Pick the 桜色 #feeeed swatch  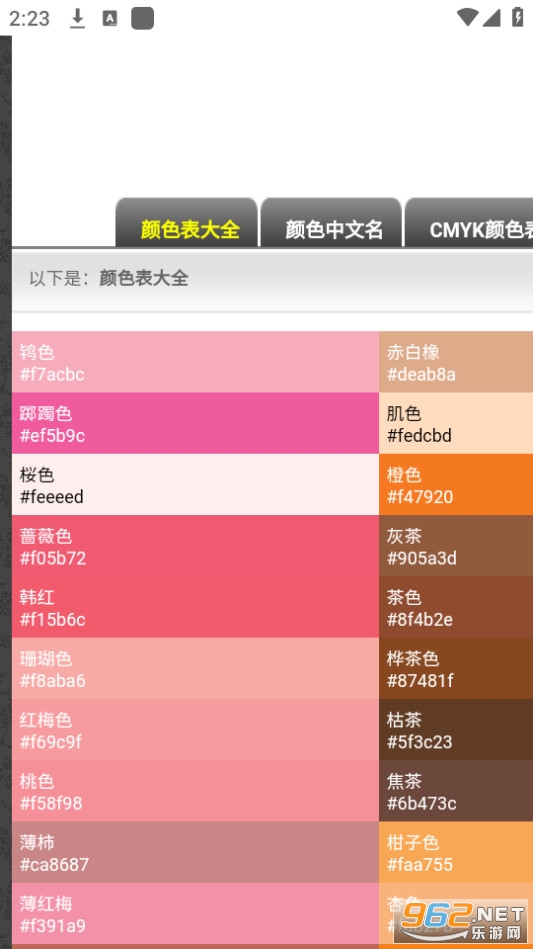coord(195,485)
